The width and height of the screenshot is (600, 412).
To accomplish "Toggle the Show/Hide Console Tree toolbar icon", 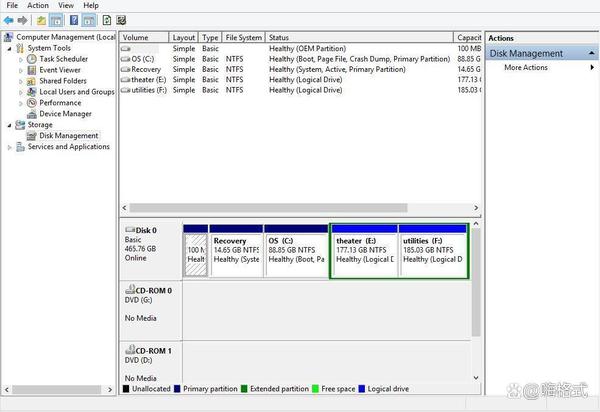I will pyautogui.click(x=56, y=20).
